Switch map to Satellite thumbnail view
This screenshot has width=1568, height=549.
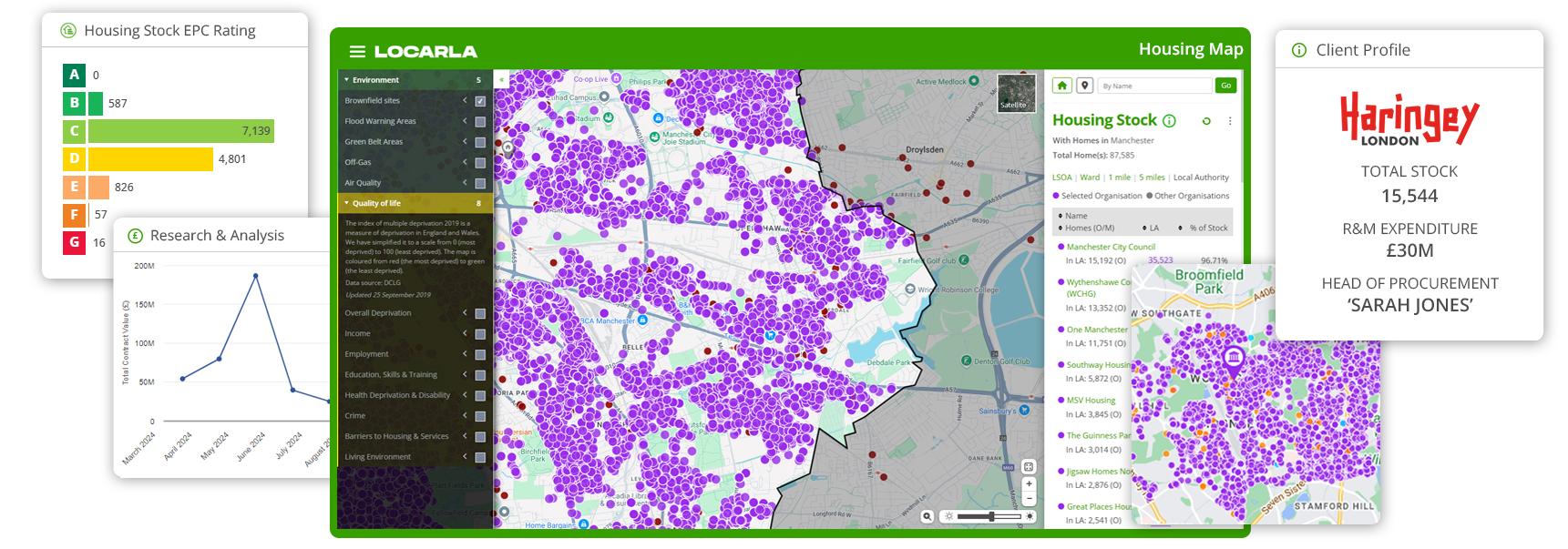(1017, 93)
